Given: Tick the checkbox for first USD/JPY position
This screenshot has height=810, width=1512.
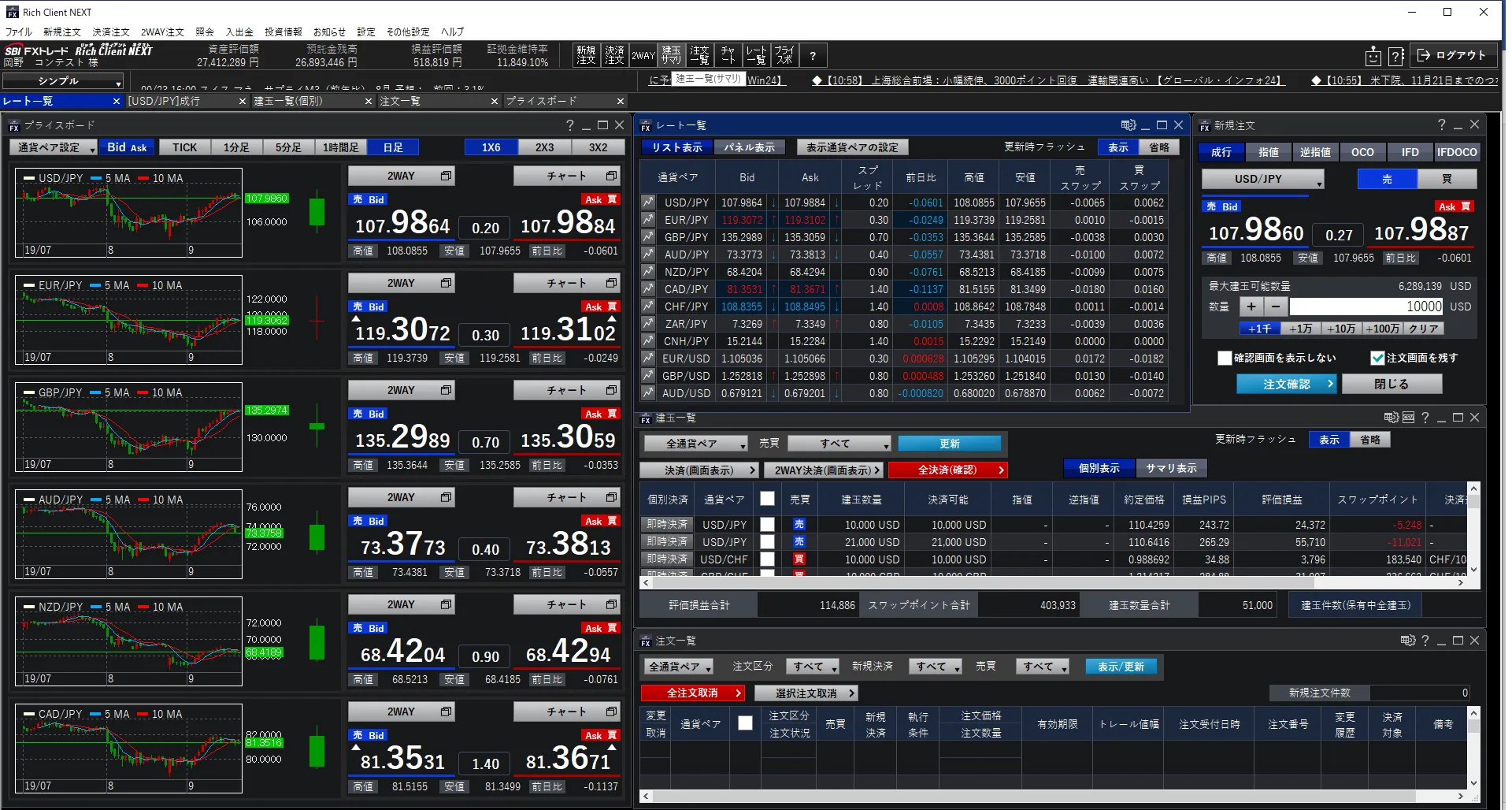Looking at the screenshot, I should (x=767, y=525).
